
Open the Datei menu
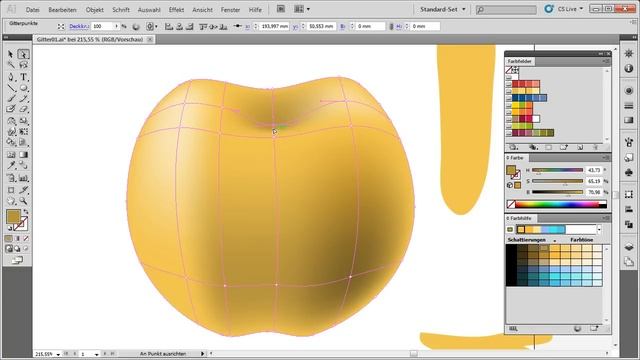pos(33,10)
